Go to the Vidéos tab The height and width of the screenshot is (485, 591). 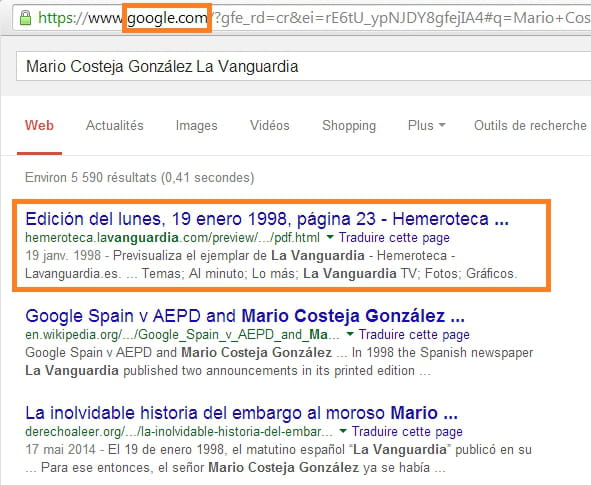tap(269, 125)
